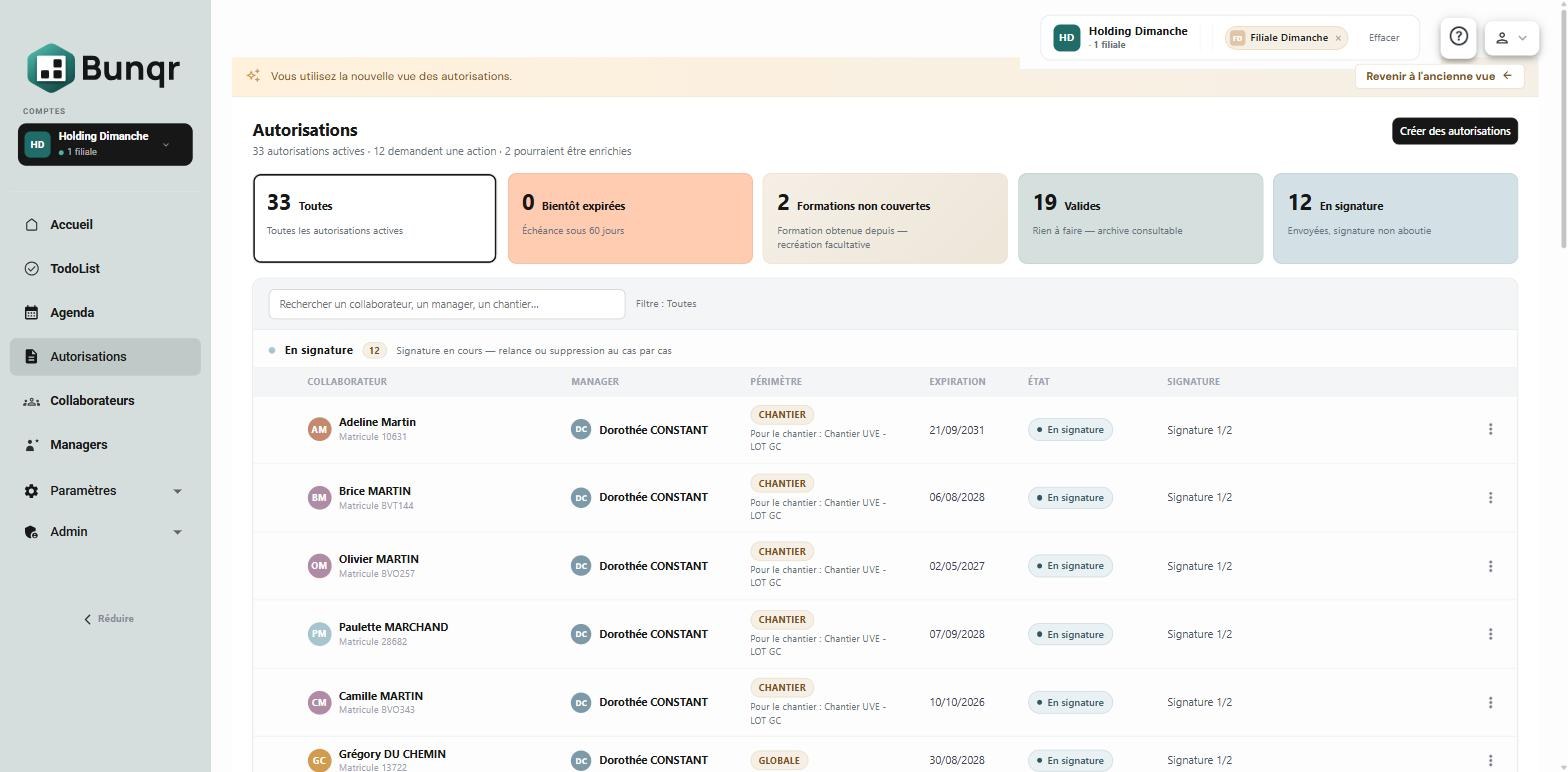Open row actions for Brice MARTIN
Viewport: 1568px width, 772px height.
click(x=1490, y=498)
